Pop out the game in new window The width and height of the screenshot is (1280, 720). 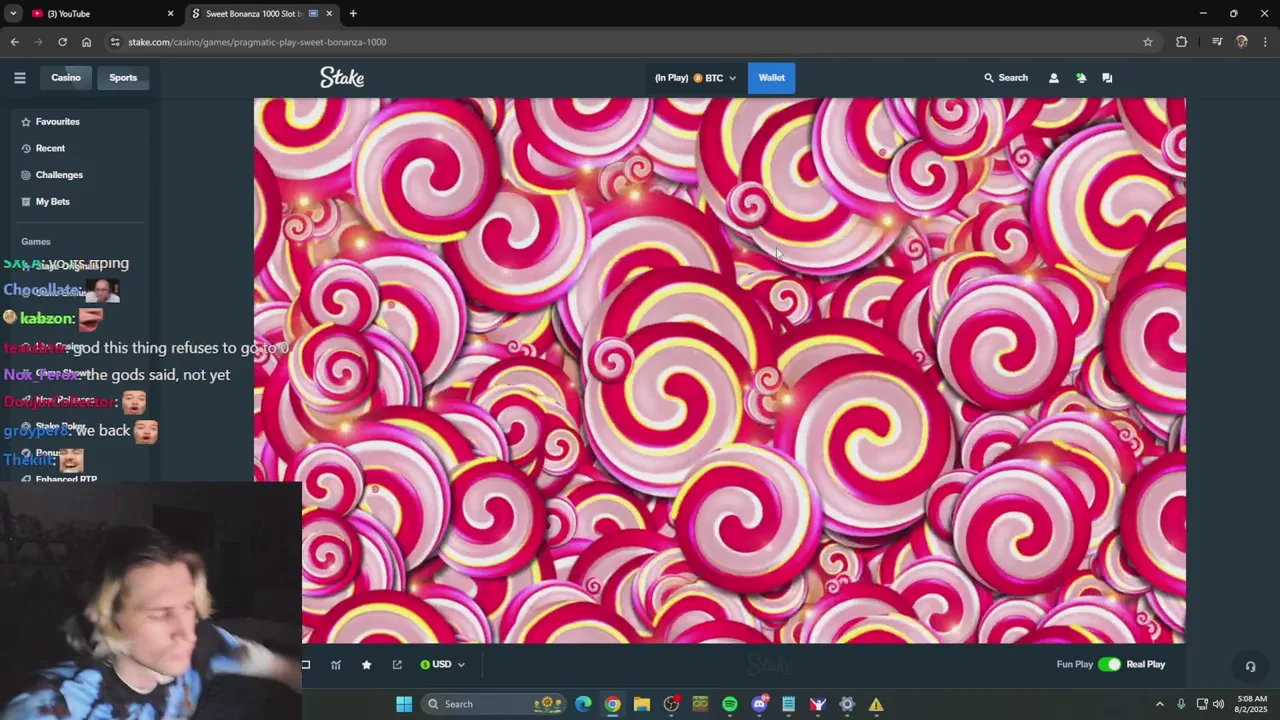pyautogui.click(x=397, y=665)
